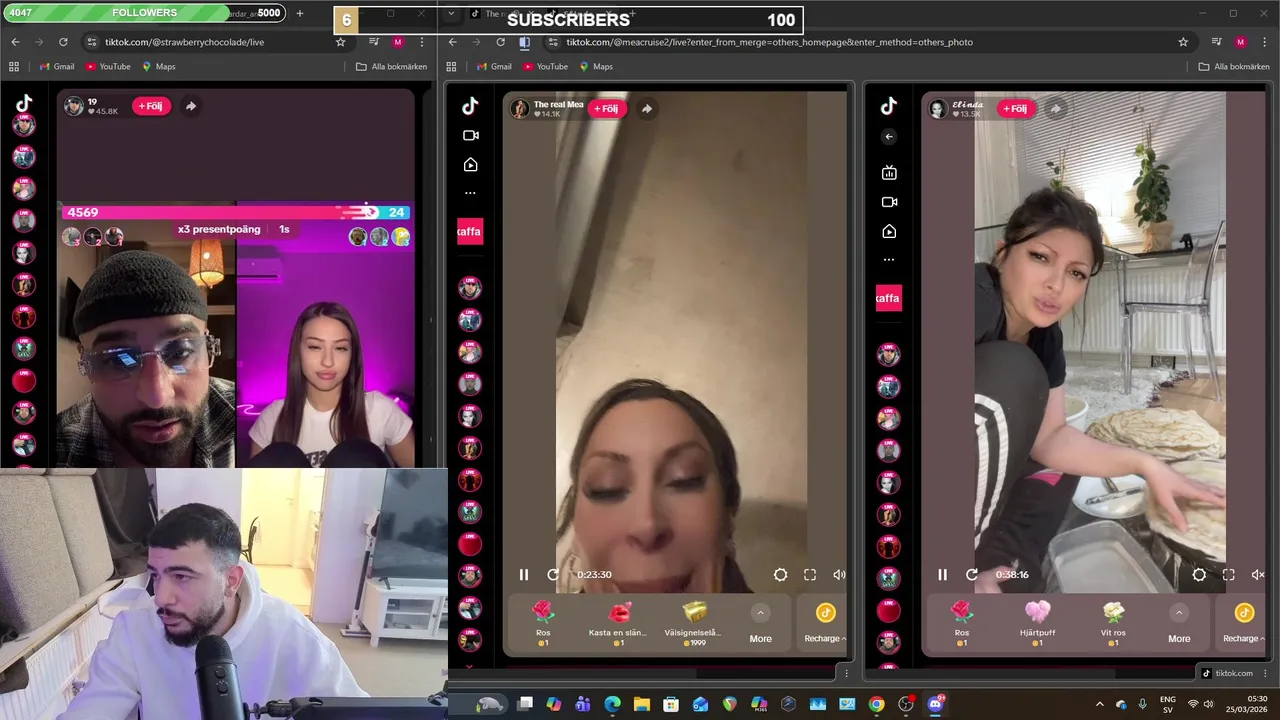Open File Explorer from the taskbar
1280x720 pixels.
click(x=642, y=704)
